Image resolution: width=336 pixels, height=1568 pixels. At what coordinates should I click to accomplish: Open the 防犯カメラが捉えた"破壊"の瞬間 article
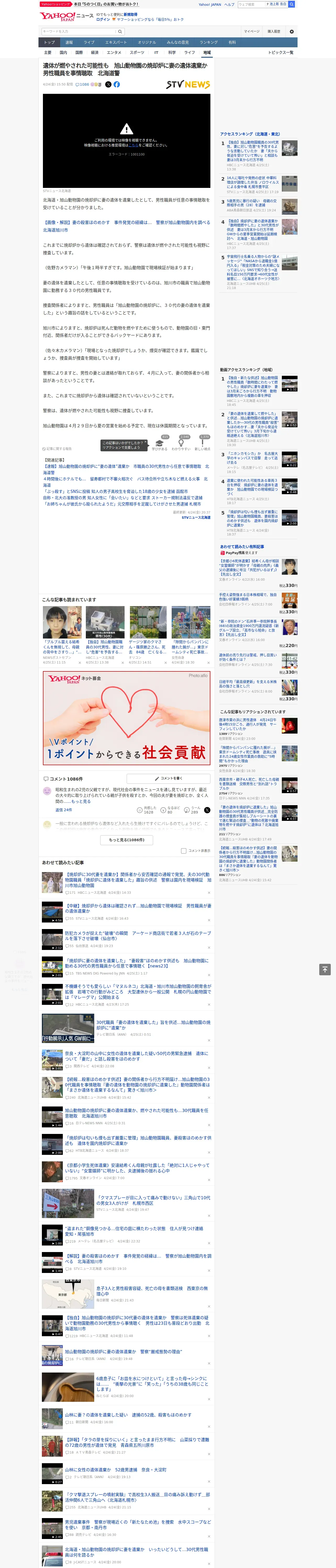(x=138, y=936)
